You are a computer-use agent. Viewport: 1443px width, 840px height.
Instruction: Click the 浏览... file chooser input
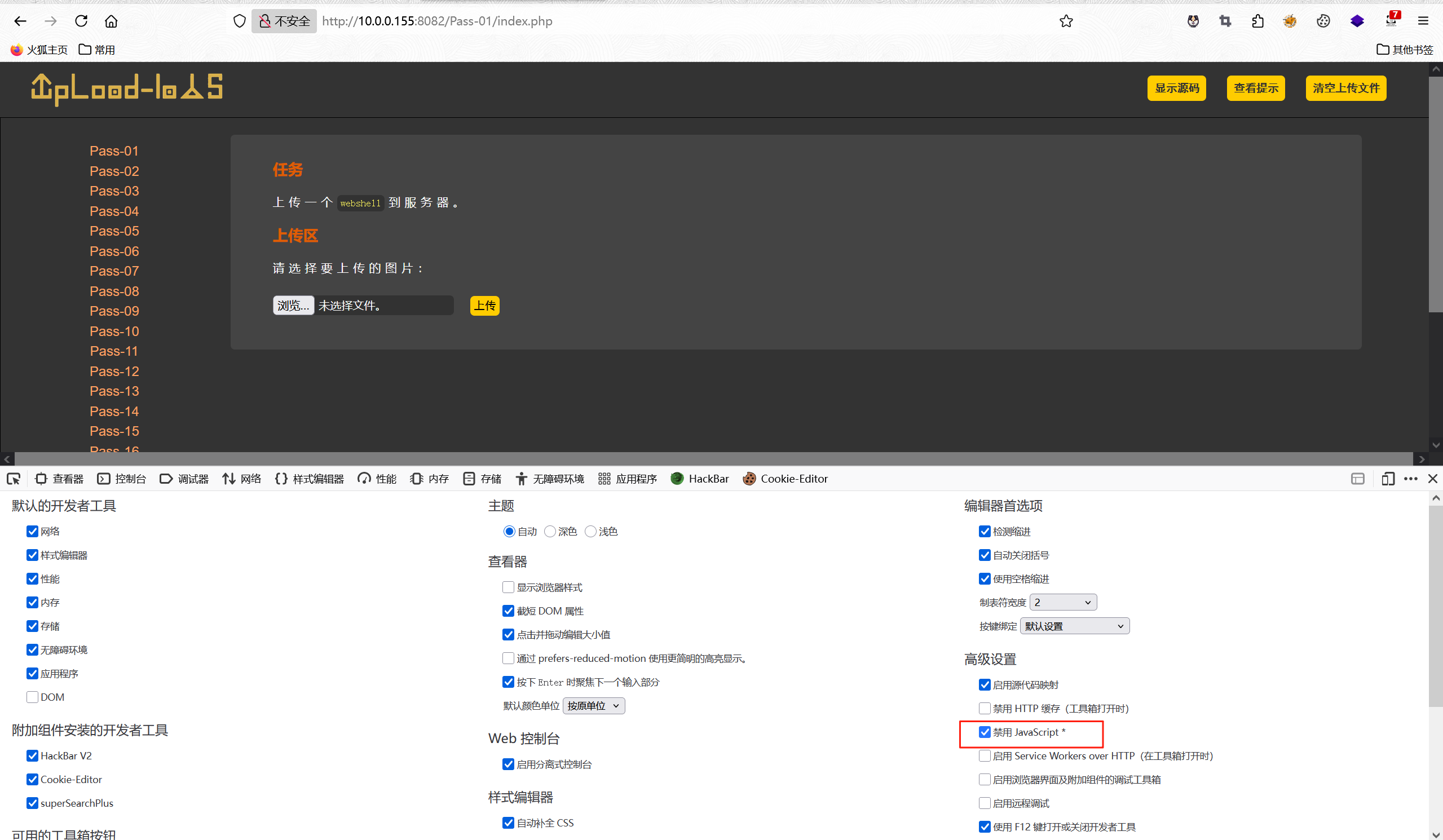[293, 306]
